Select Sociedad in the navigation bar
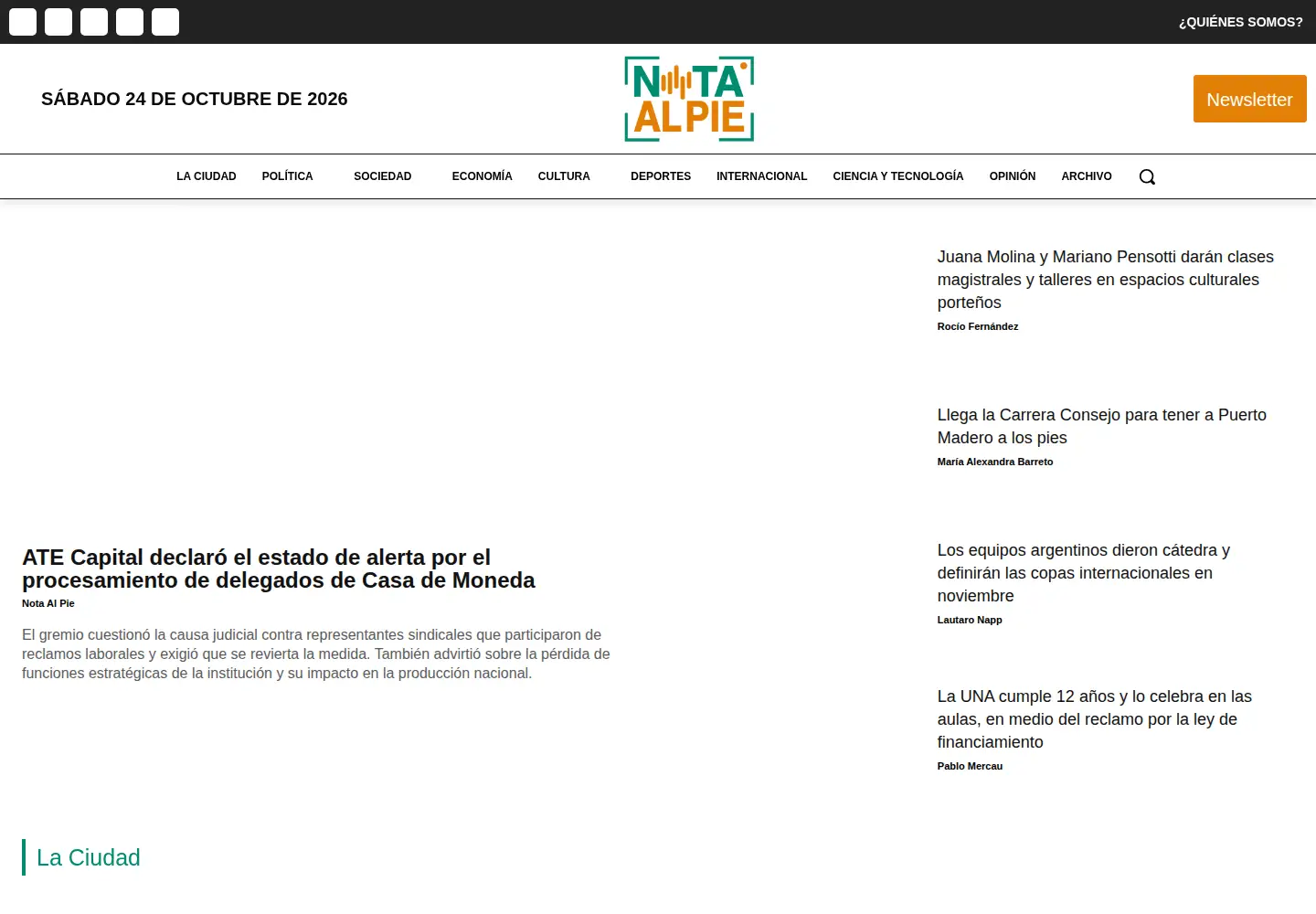Viewport: 1316px width, 914px height. 383,176
